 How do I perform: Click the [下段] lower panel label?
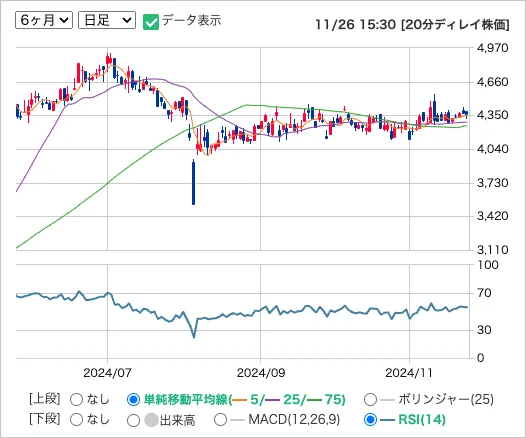point(45,419)
